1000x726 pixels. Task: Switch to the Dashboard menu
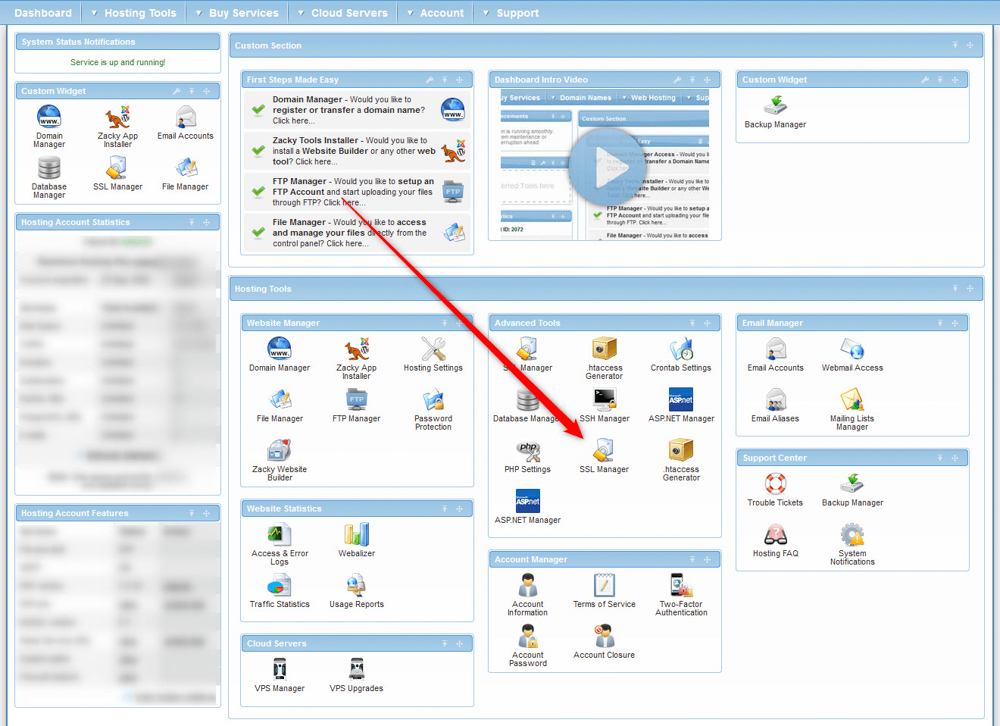(43, 13)
